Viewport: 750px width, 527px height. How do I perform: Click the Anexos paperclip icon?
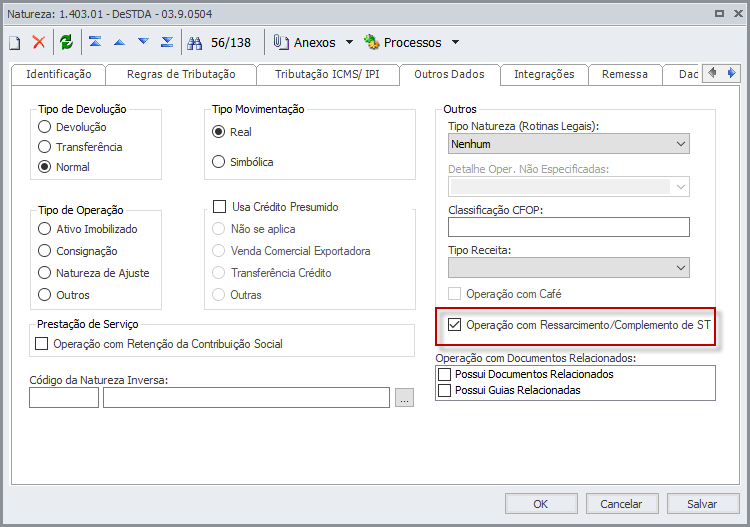(x=281, y=42)
